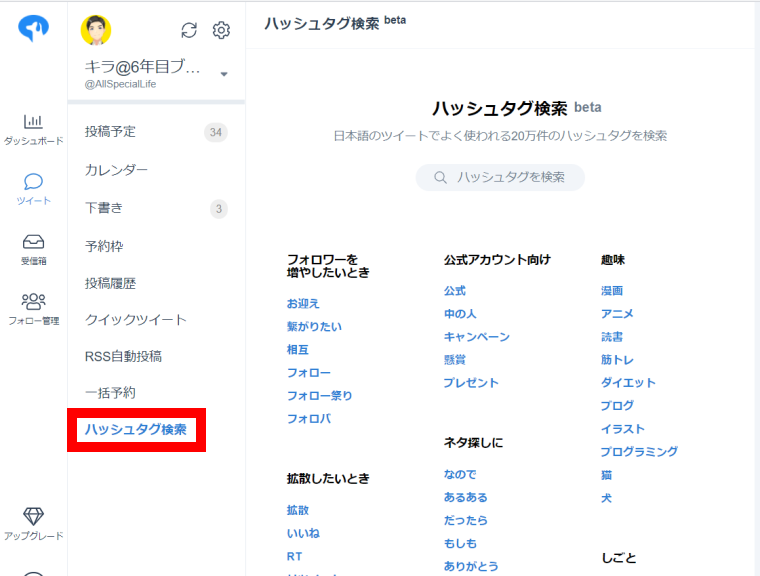760x576 pixels.
Task: Open 投稿予定 scheduled posts menu item
Action: [110, 132]
